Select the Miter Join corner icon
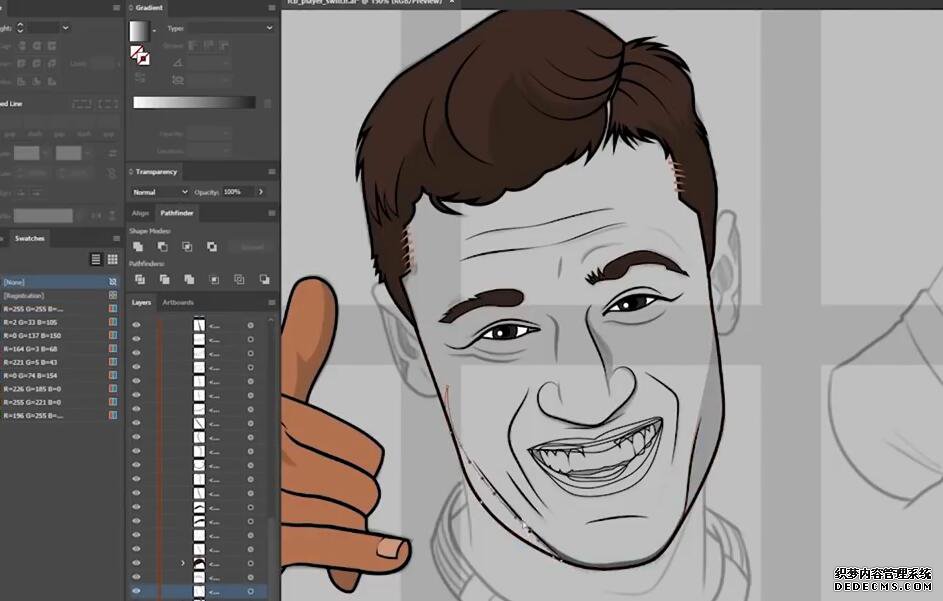 point(22,63)
